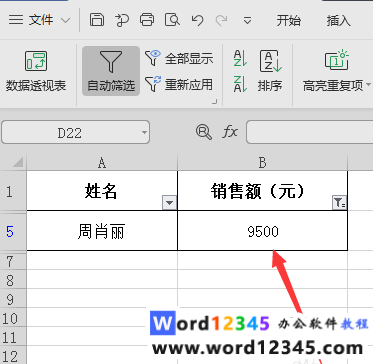The width and height of the screenshot is (373, 364).
Task: Open filter group dialog launcher
Action: point(215,102)
